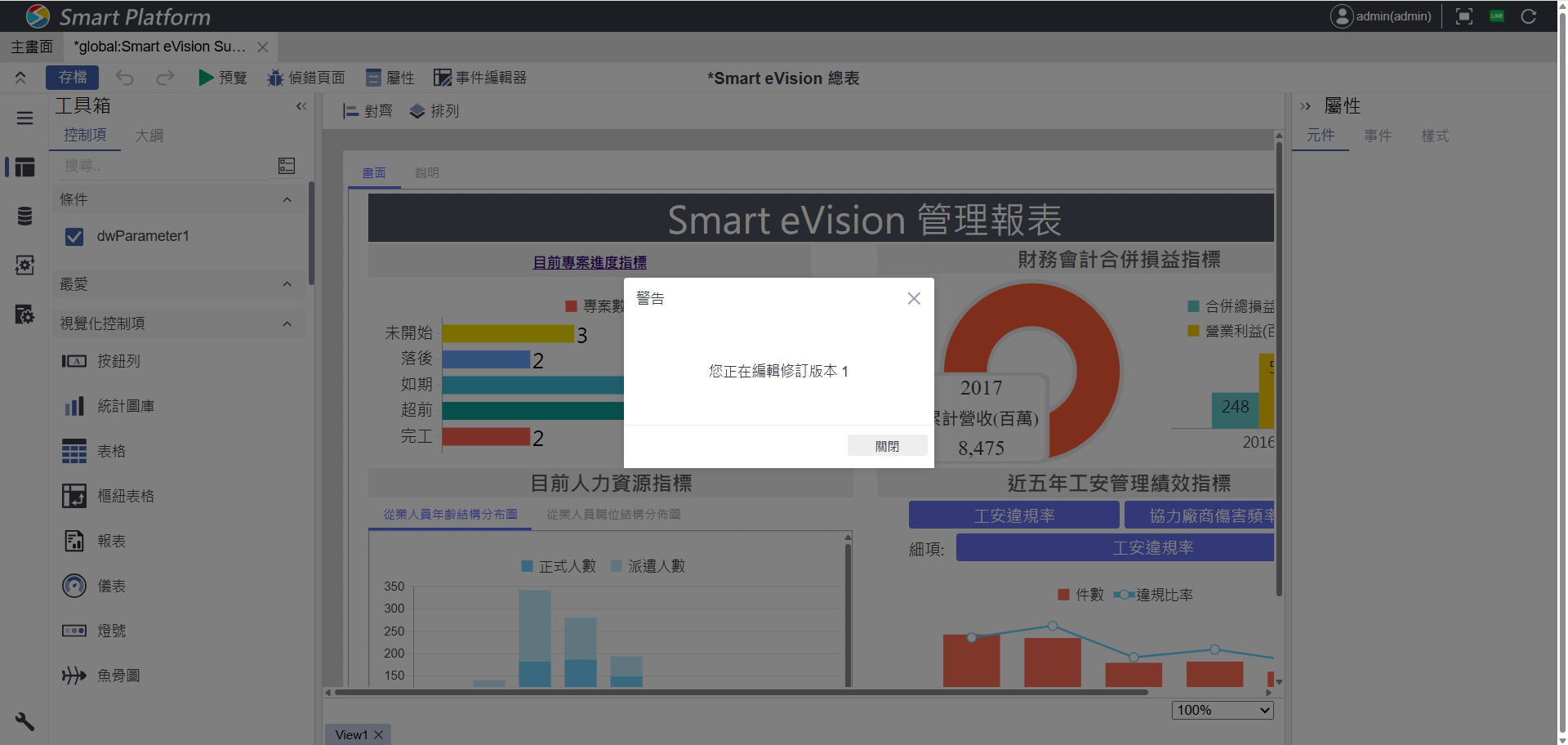1568x745 pixels.
Task: Open the 100% zoom dropdown
Action: click(1223, 711)
